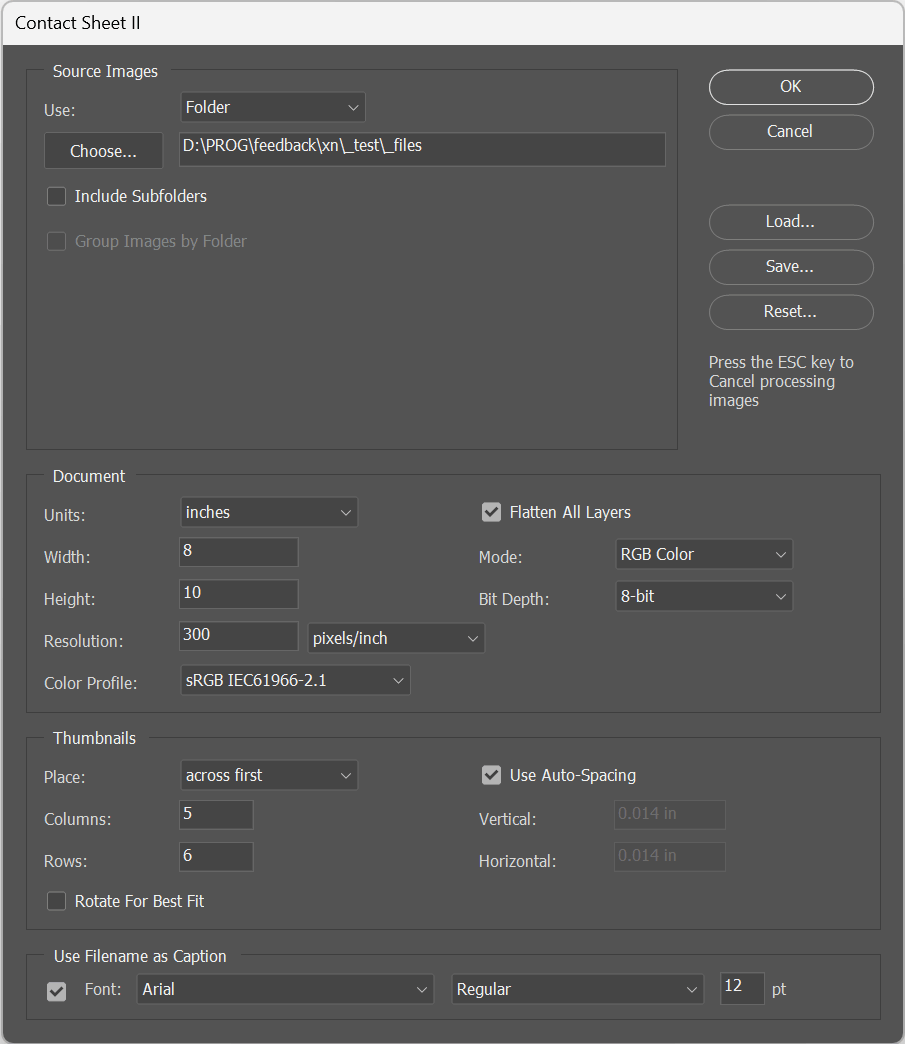
Task: Uncheck the filename caption Font checkbox
Action: pos(57,990)
